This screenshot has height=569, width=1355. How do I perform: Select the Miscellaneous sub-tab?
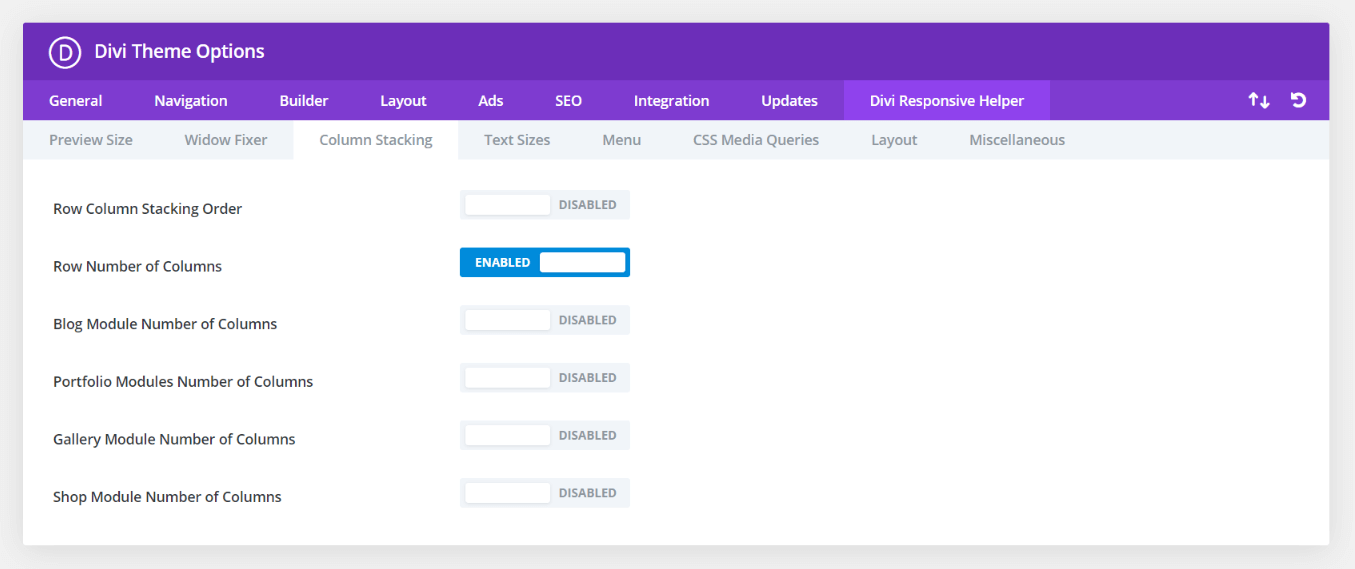1017,140
